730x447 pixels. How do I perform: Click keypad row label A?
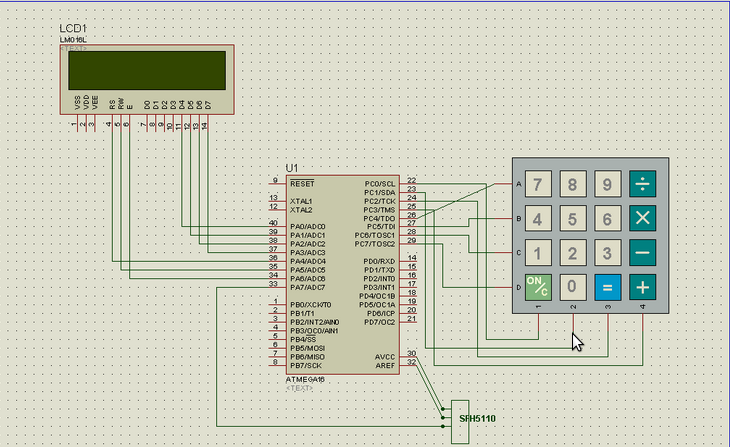point(519,184)
